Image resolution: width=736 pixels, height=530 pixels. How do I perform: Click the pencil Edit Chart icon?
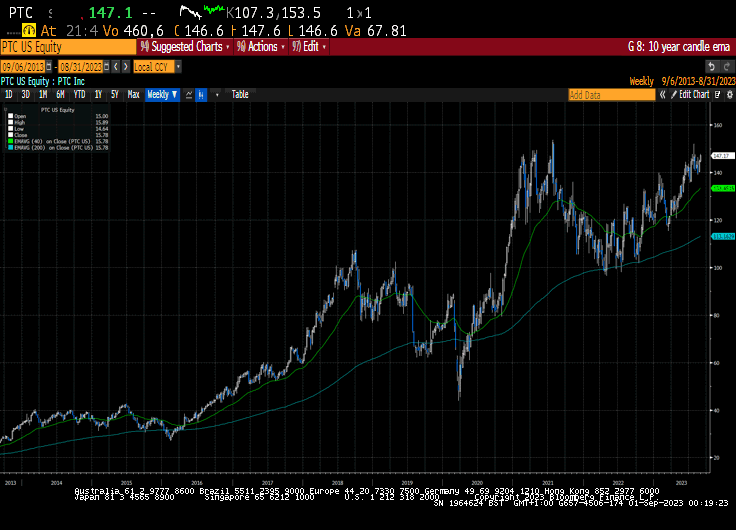pos(674,95)
